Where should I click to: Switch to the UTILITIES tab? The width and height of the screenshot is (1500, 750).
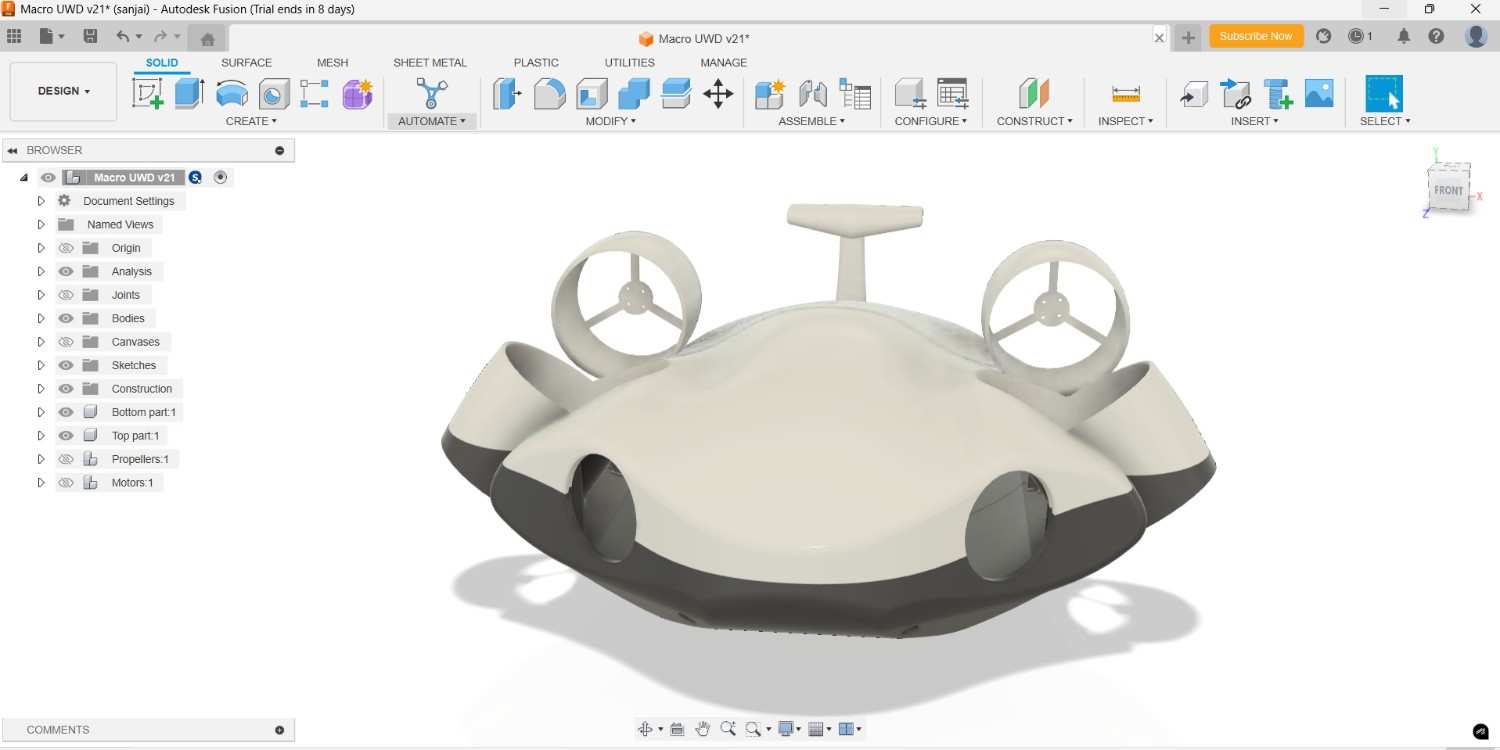[630, 63]
